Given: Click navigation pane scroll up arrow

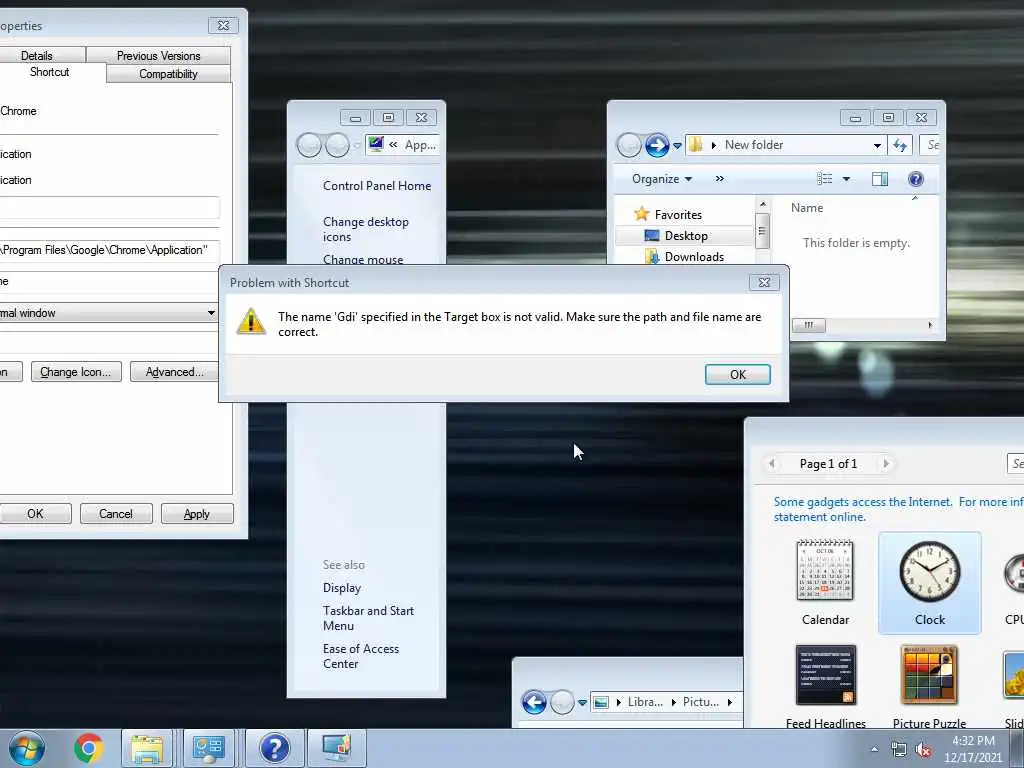Looking at the screenshot, I should pyautogui.click(x=763, y=204).
